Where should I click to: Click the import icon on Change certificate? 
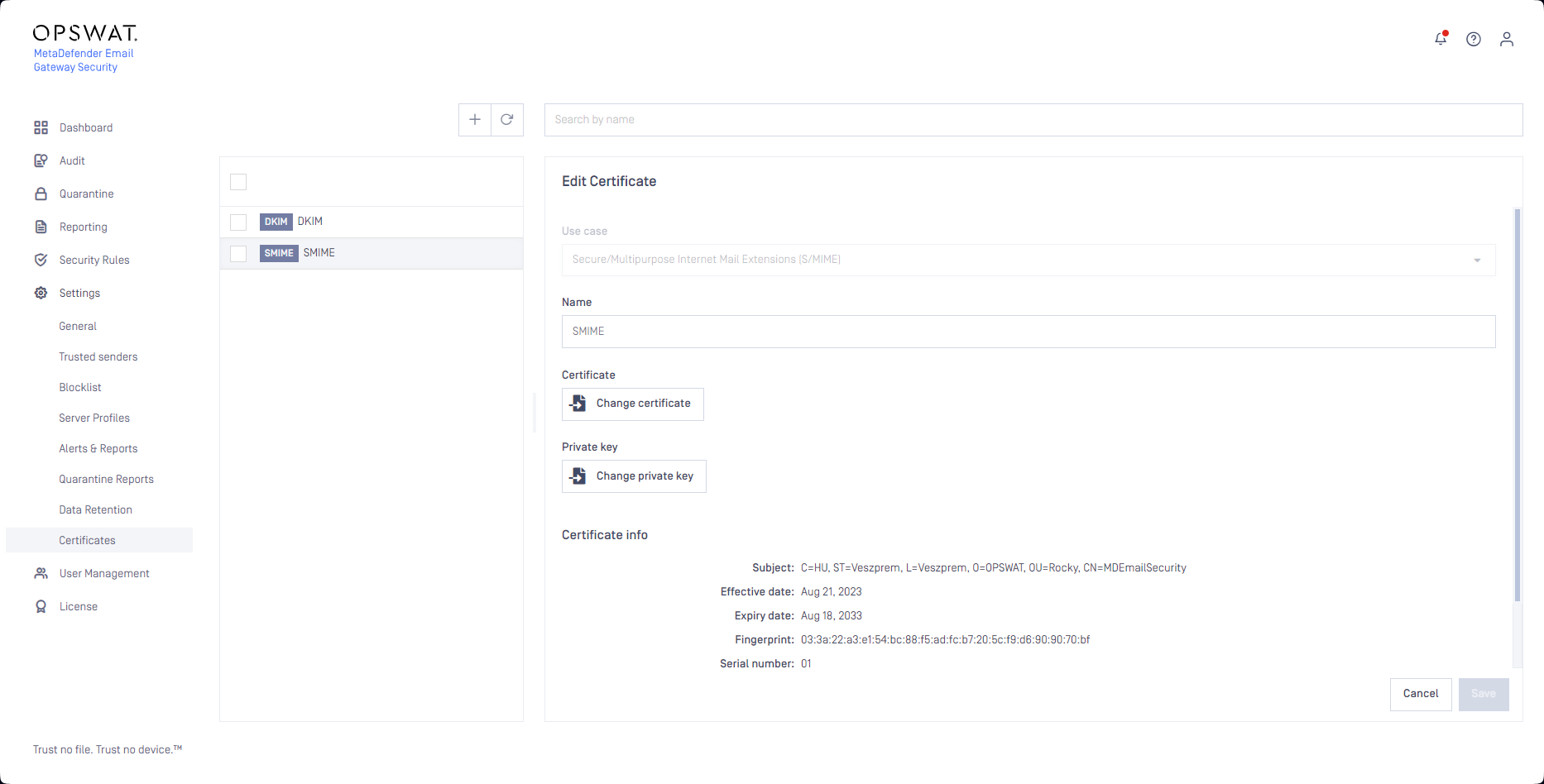pyautogui.click(x=578, y=404)
